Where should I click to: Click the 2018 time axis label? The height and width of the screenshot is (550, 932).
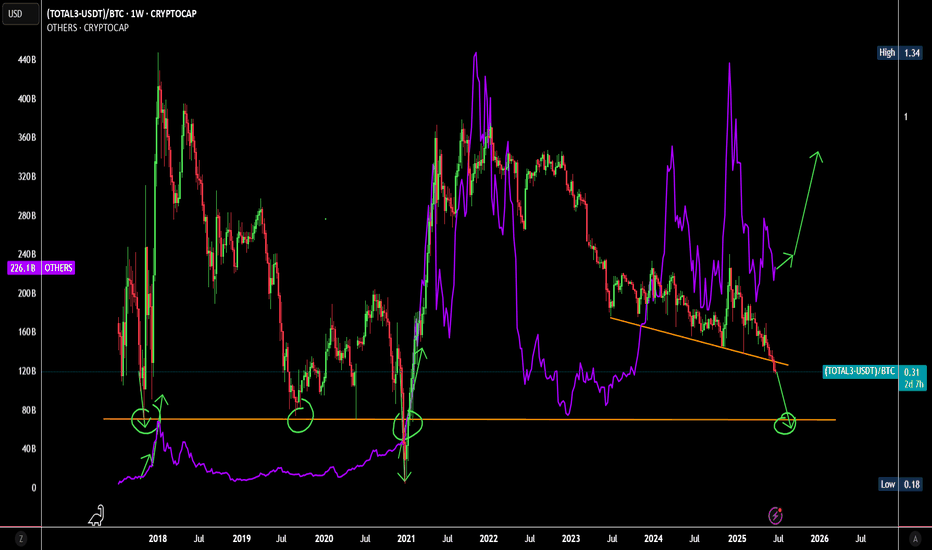(158, 539)
